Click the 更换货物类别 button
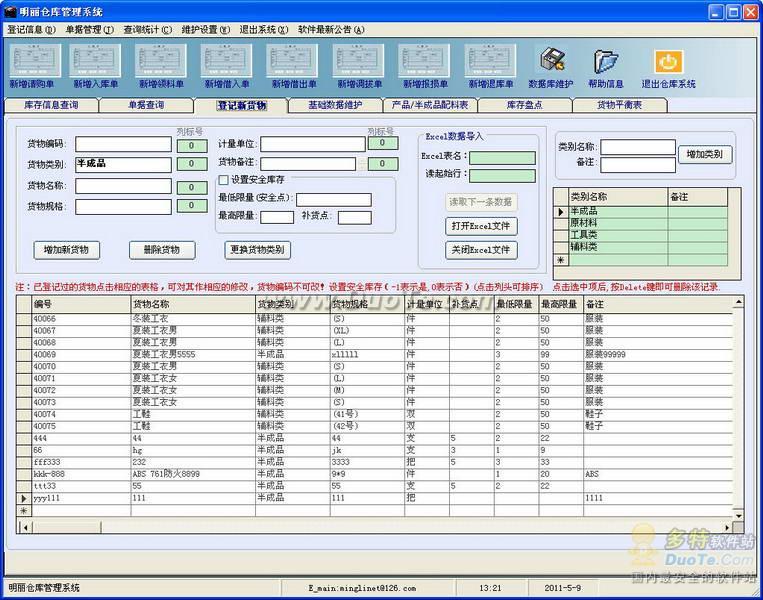 pyautogui.click(x=257, y=250)
